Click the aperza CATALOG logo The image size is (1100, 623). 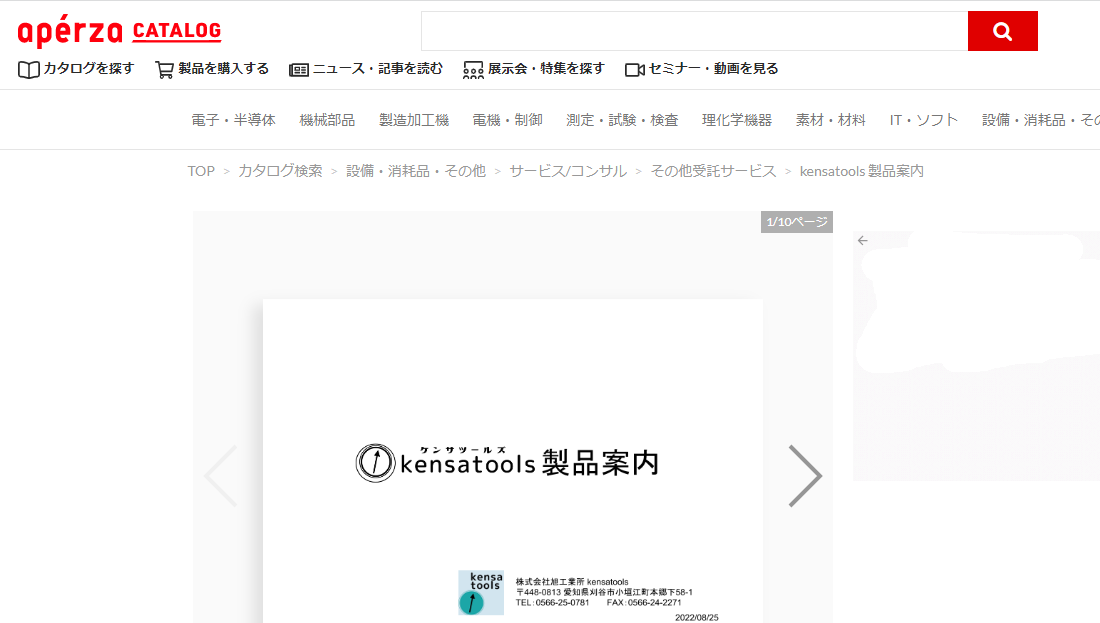coord(119,31)
